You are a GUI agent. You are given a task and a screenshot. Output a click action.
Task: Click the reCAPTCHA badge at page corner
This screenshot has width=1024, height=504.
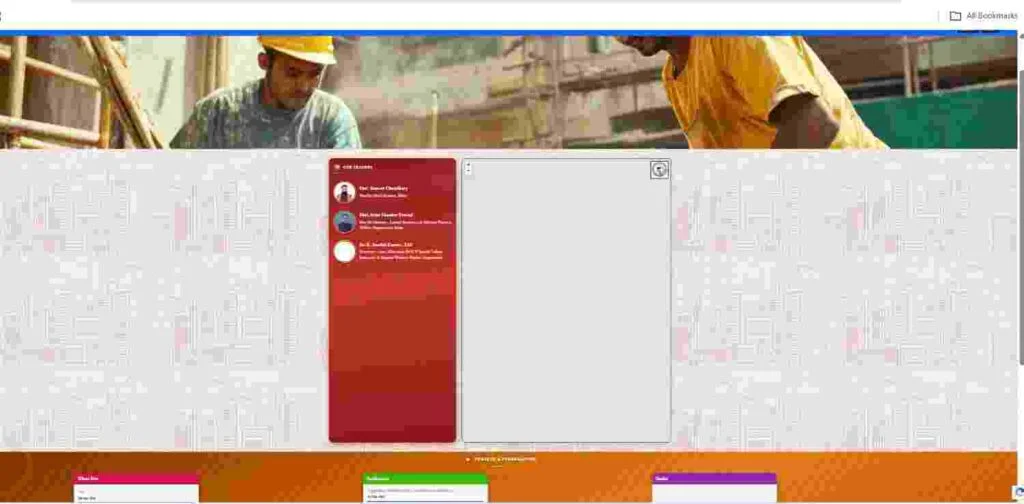coord(1018,494)
